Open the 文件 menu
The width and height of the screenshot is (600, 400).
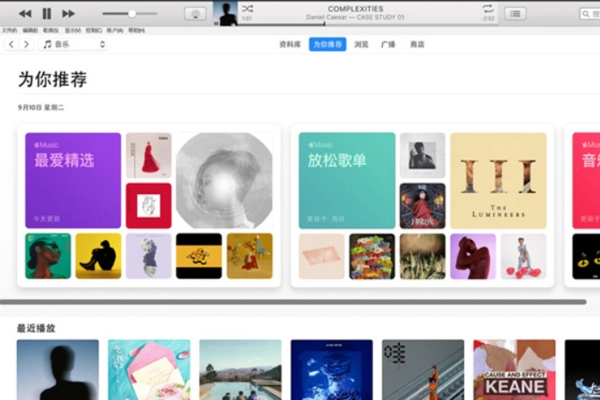(9, 30)
